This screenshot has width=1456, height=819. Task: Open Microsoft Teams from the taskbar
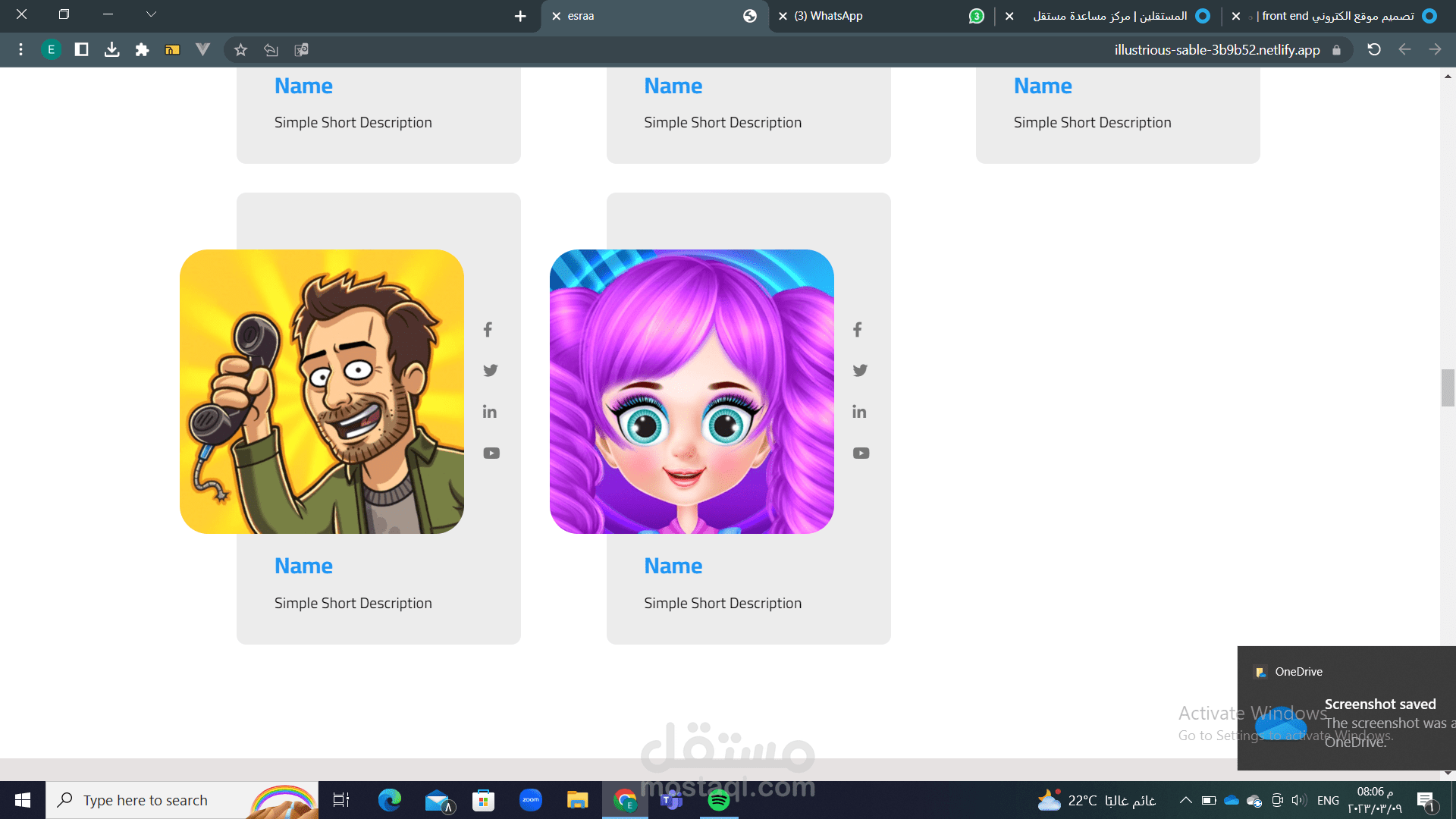(x=671, y=800)
